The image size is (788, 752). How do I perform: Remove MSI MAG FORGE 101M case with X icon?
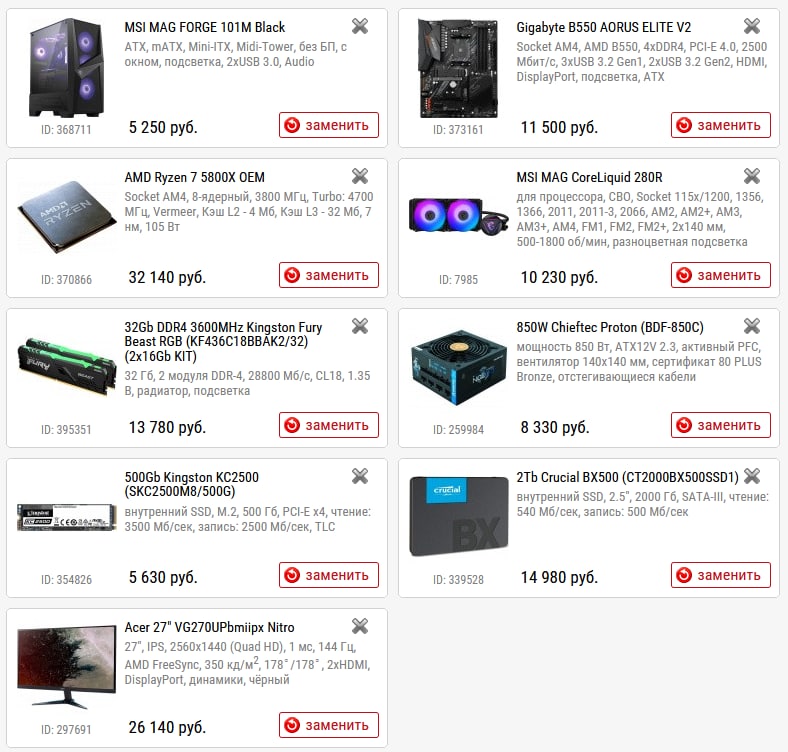coord(360,26)
